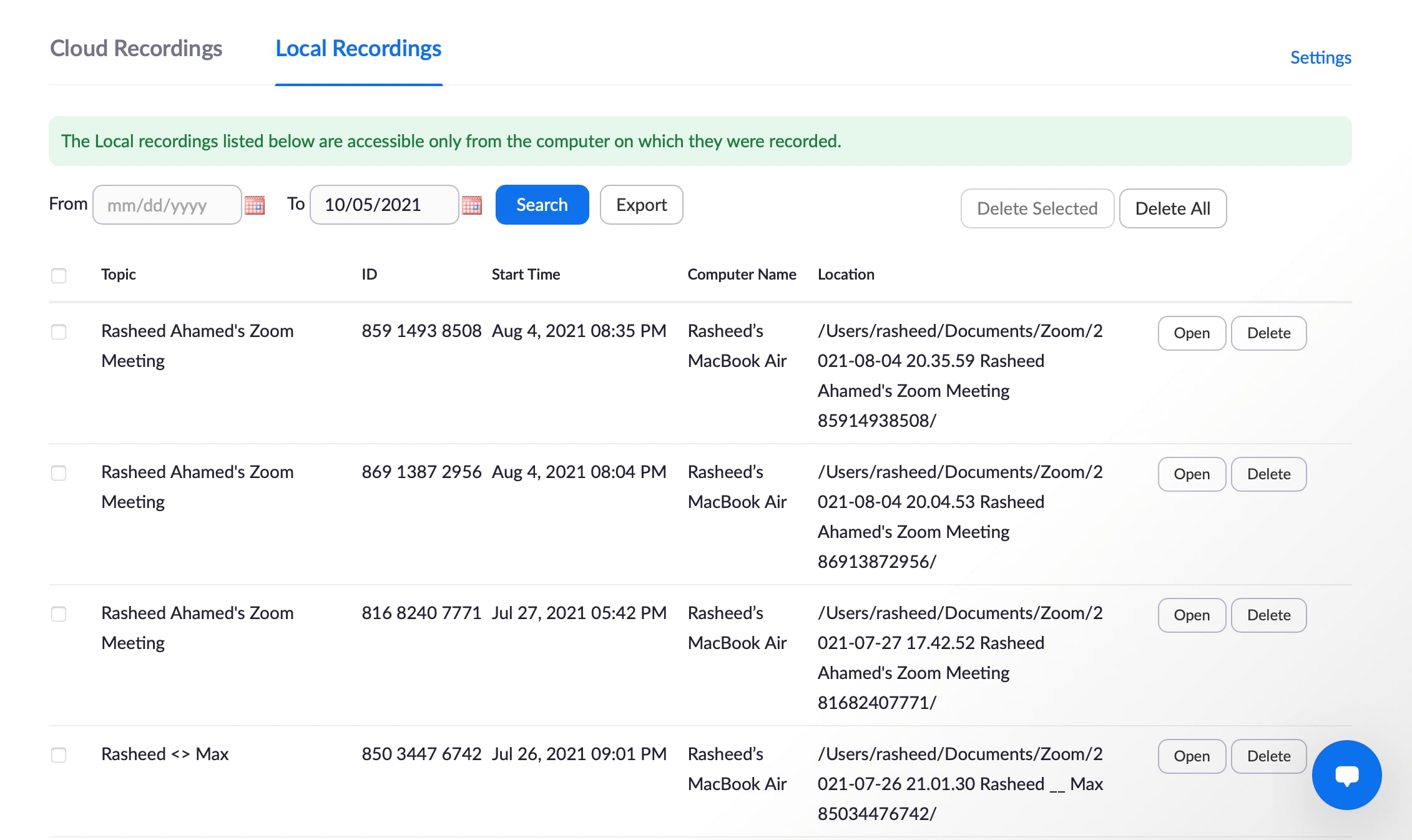Screen dimensions: 1412x840
Task: Click Delete Selected recordings icon
Action: point(1037,208)
